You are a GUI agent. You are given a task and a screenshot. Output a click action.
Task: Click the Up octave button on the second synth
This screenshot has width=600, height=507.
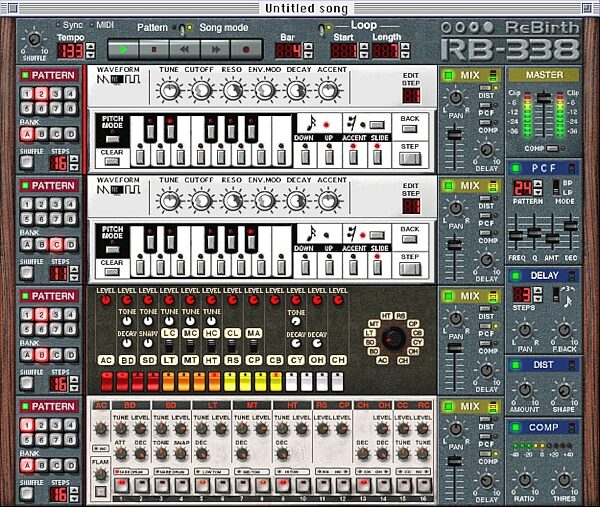(328, 267)
